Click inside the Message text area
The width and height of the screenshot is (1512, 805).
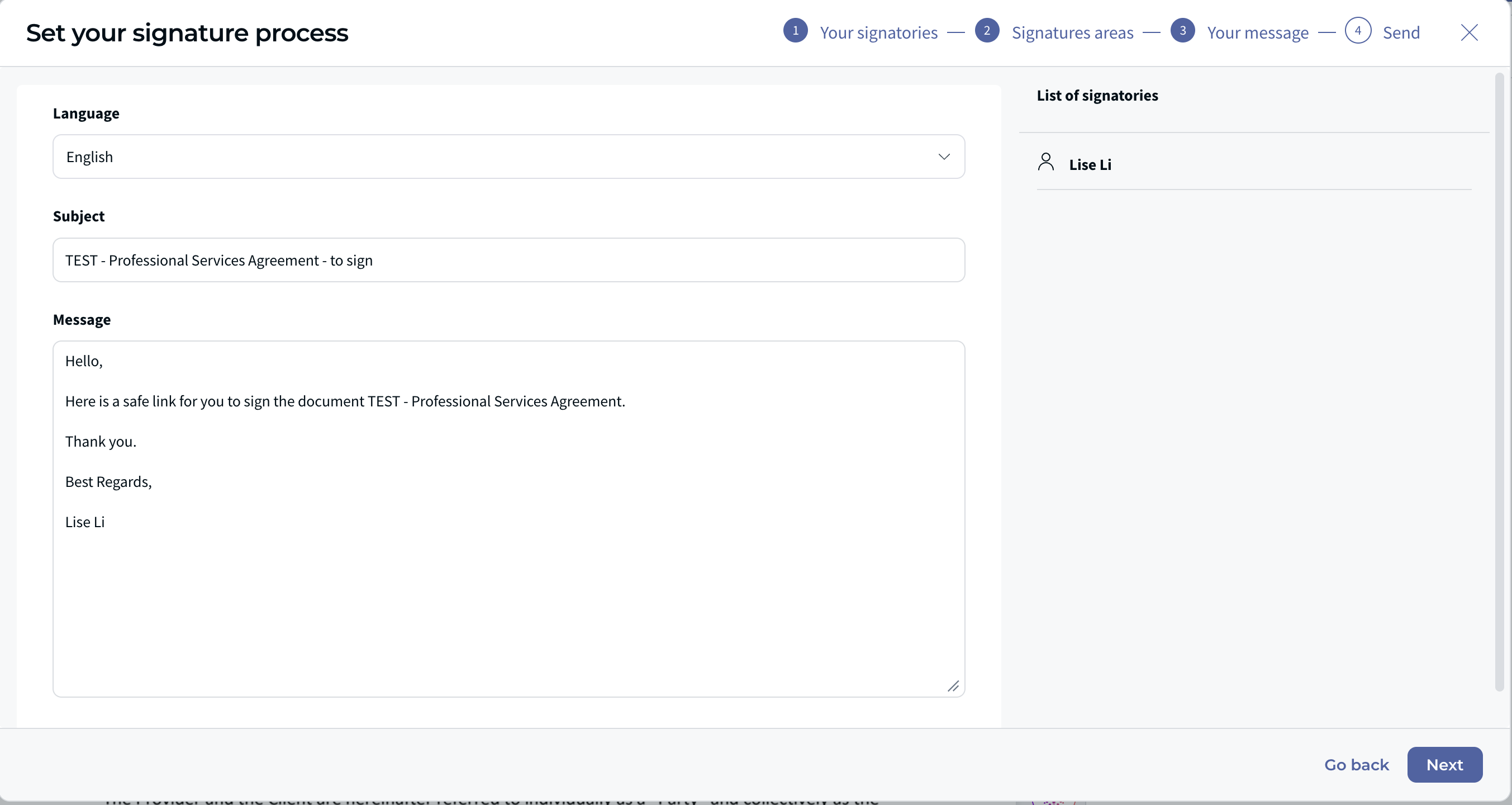pyautogui.click(x=508, y=519)
